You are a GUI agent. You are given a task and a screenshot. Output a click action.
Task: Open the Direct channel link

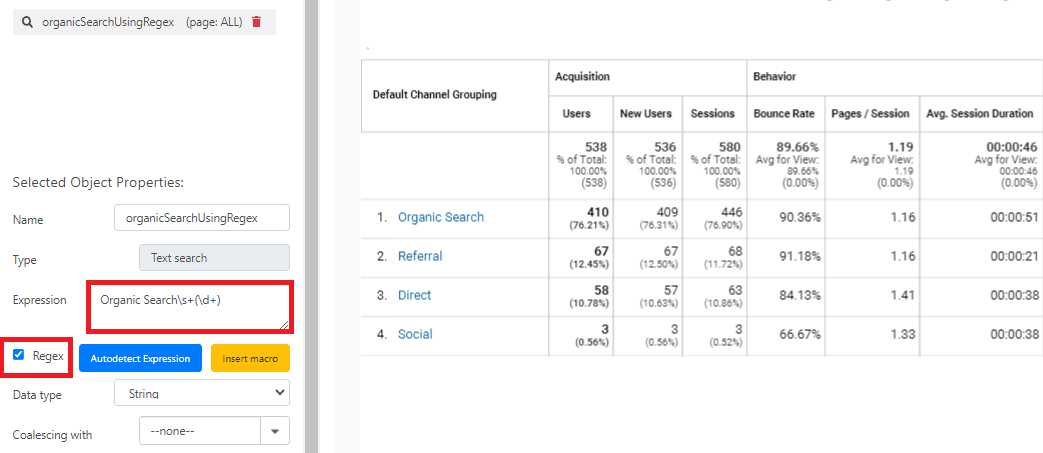pyautogui.click(x=414, y=295)
